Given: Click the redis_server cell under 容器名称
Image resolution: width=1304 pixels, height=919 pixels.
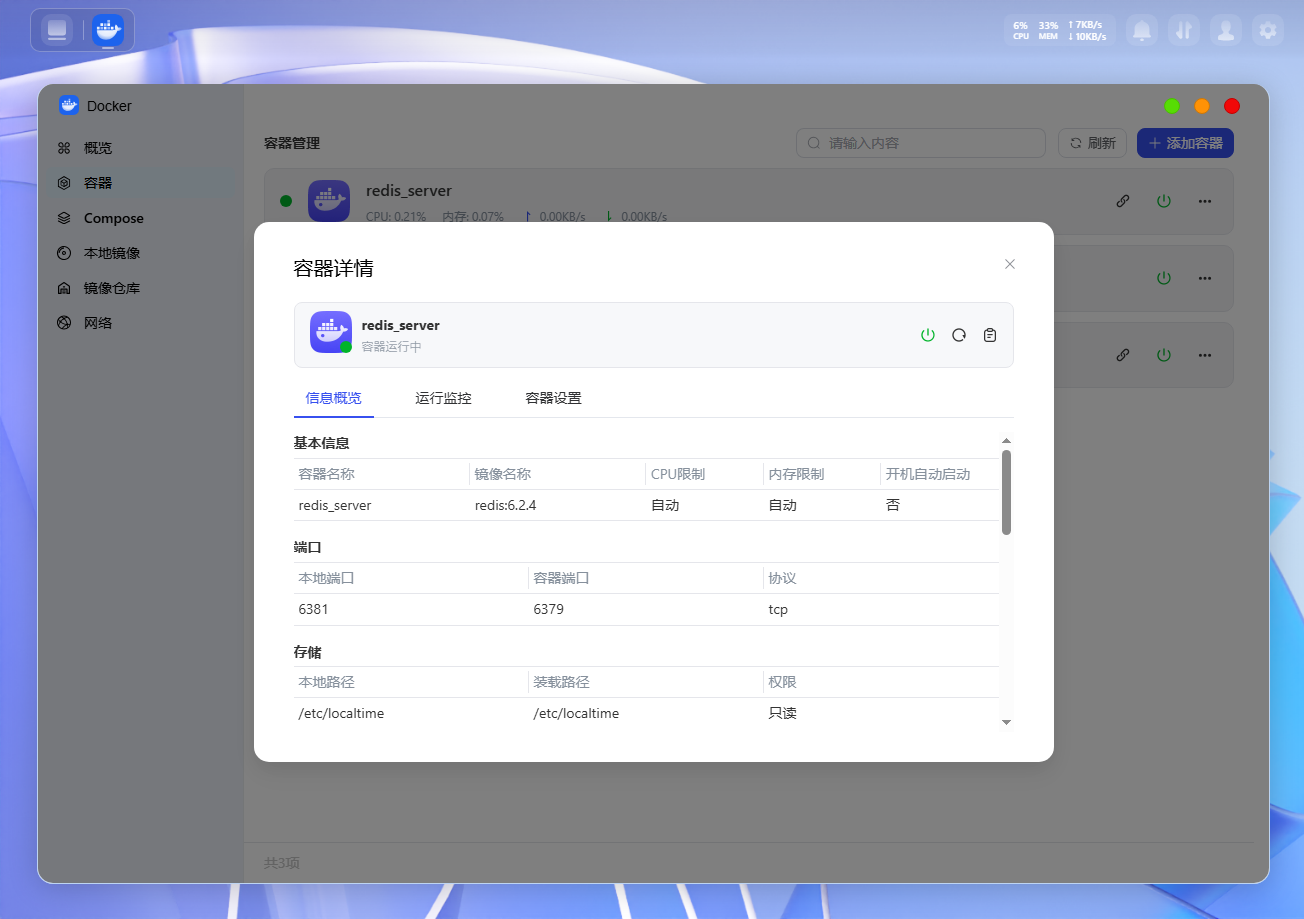Looking at the screenshot, I should coord(335,505).
